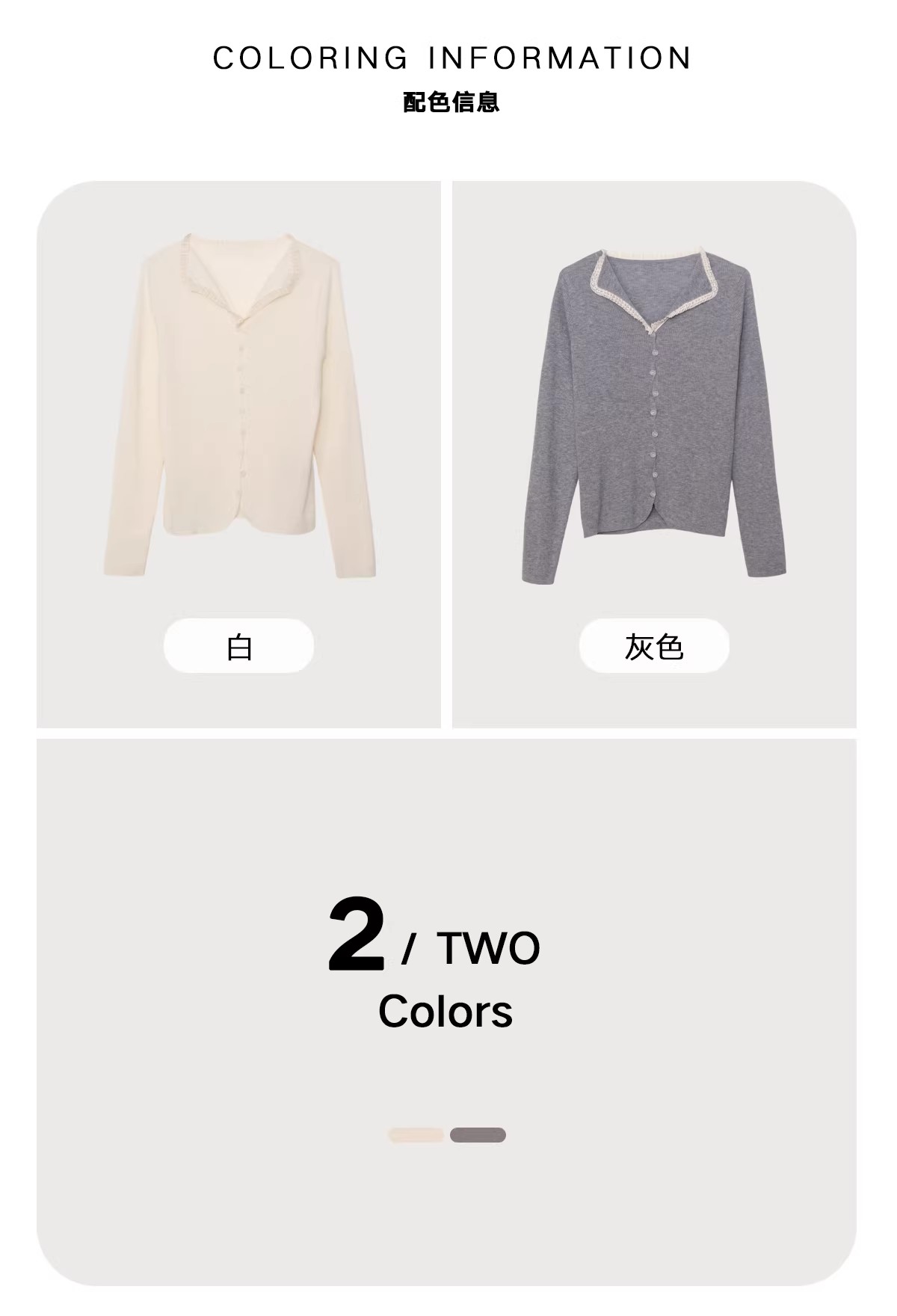
Task: Click the curved hem of gray cardigan
Action: click(x=653, y=525)
